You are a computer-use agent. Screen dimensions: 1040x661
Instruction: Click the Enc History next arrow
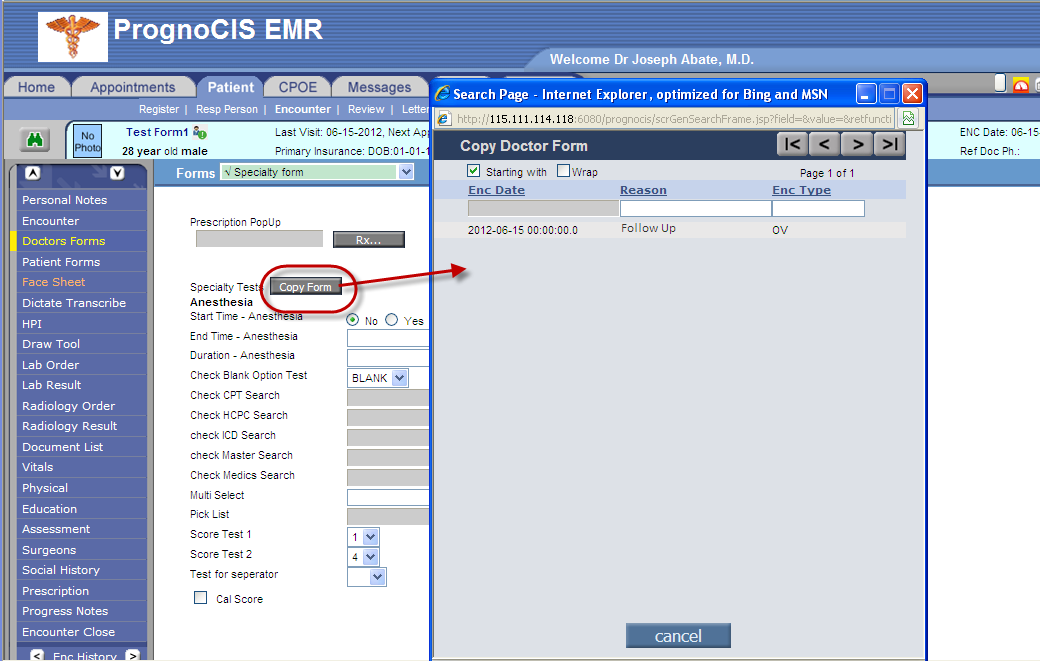coord(133,656)
